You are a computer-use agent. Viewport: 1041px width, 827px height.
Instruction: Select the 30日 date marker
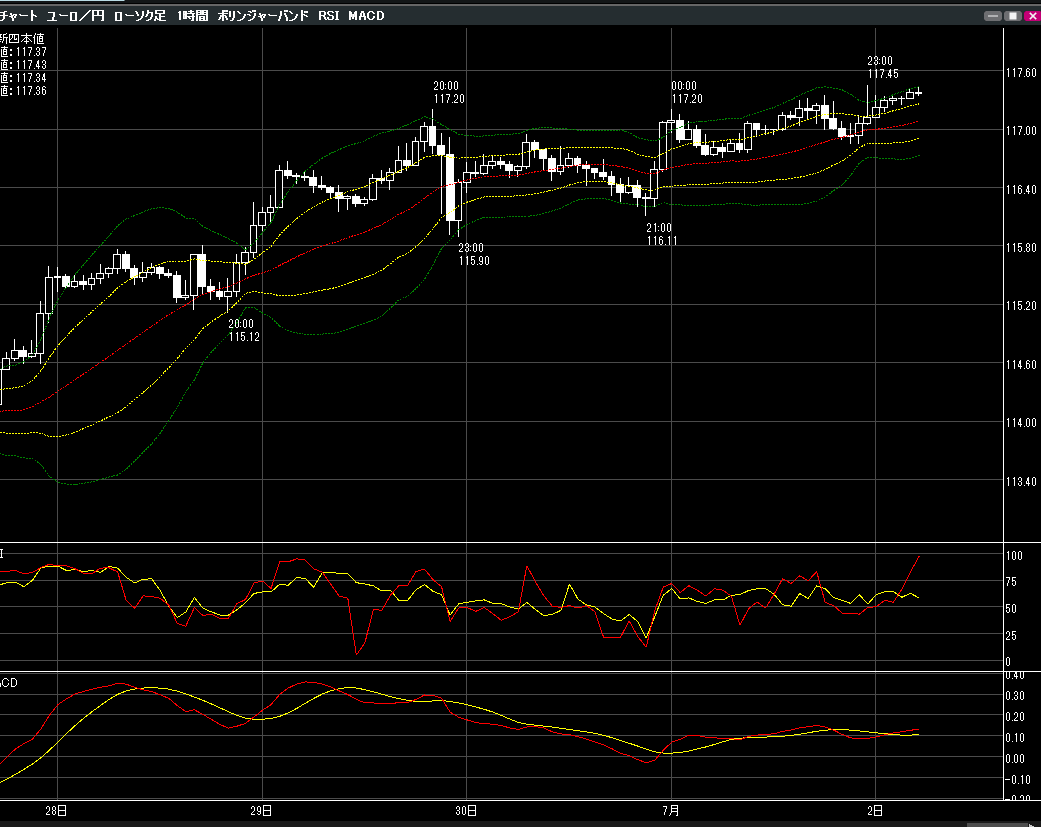[x=465, y=809]
